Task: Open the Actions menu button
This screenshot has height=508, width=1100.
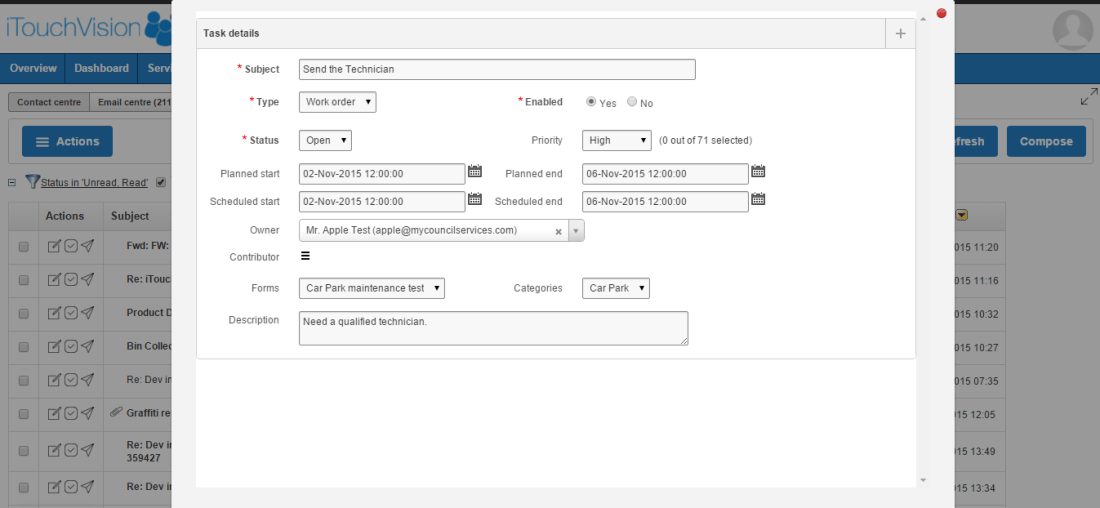Action: tap(67, 142)
